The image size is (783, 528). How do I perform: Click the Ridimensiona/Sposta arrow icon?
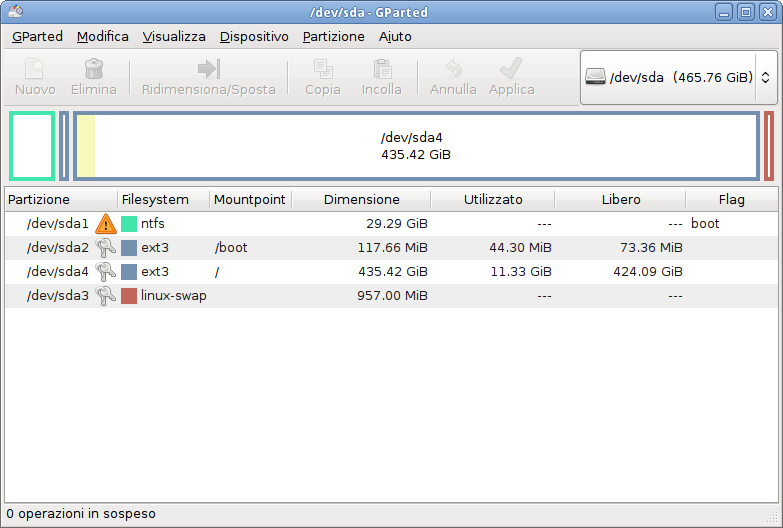(x=209, y=69)
